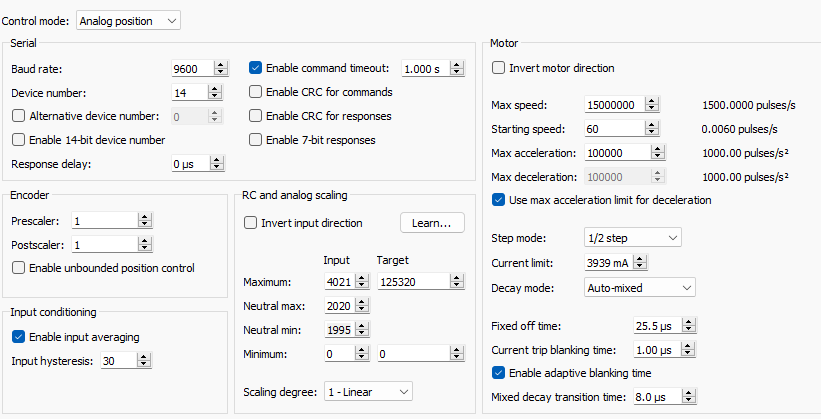Click the Max acceleration input field
821x419 pixels.
click(612, 153)
